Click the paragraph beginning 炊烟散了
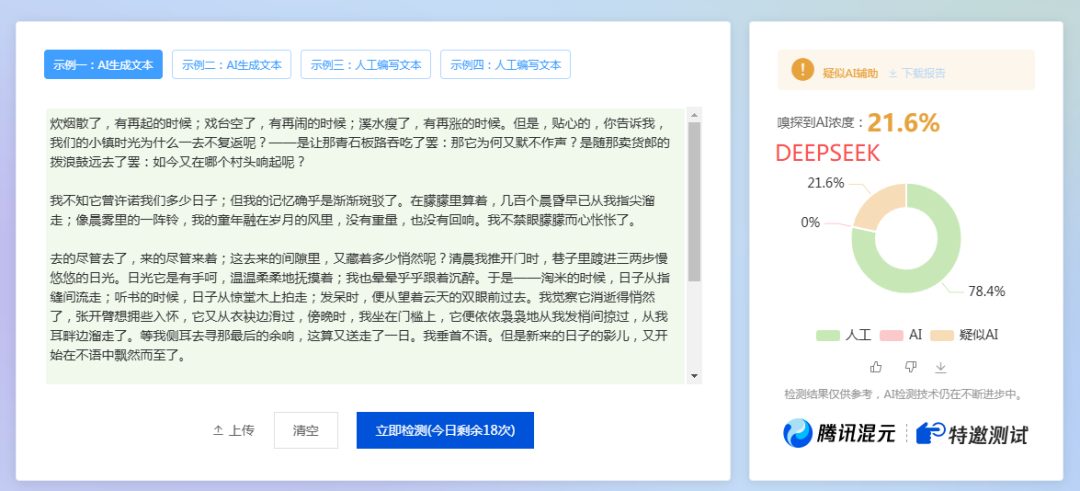The image size is (1080, 491). (360, 143)
